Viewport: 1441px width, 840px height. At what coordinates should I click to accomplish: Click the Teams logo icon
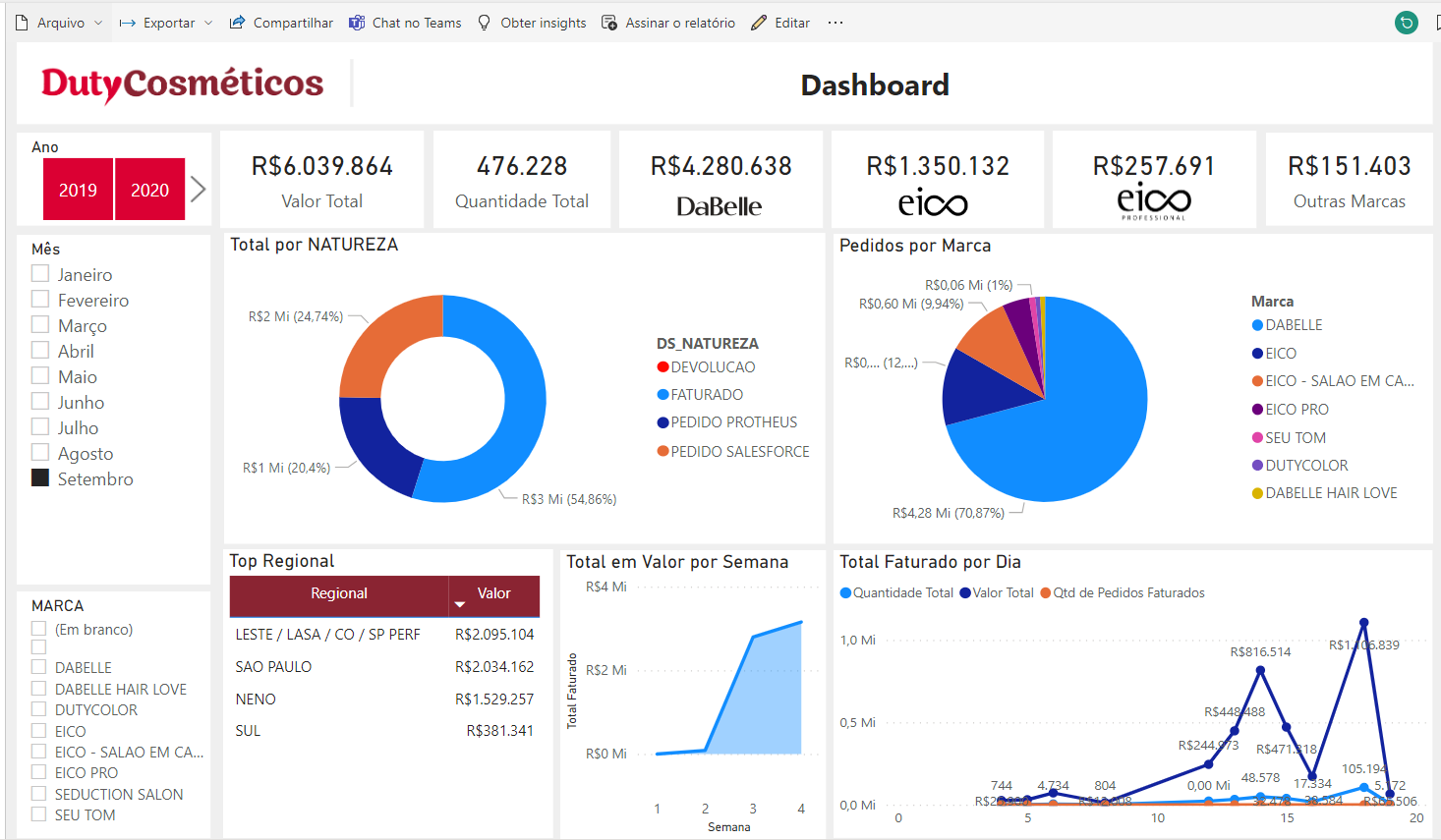357,23
